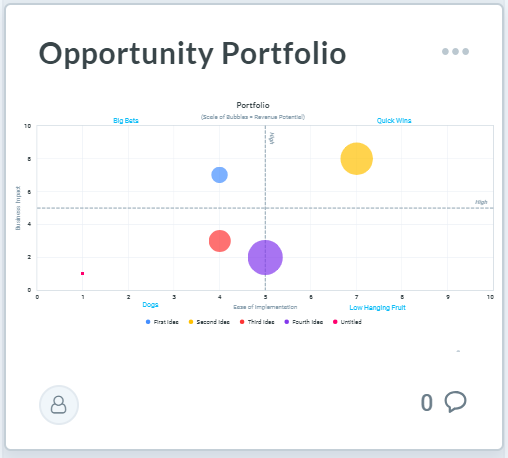Click the Big Bets quadrant label
The width and height of the screenshot is (508, 458).
click(126, 120)
